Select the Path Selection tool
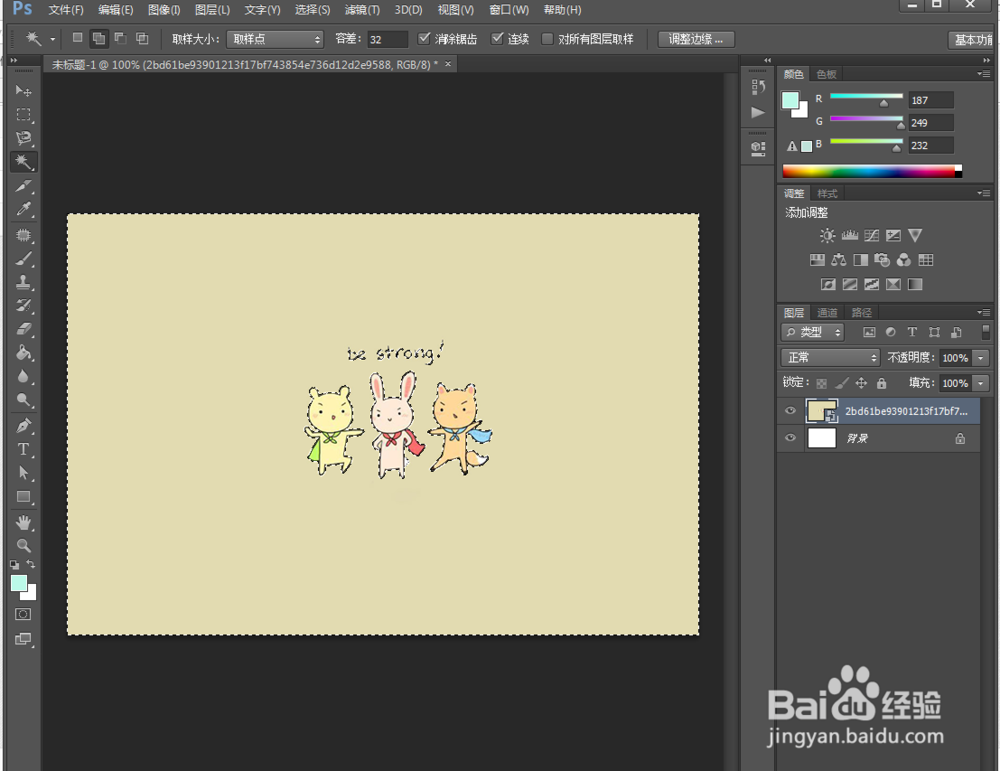 point(23,473)
